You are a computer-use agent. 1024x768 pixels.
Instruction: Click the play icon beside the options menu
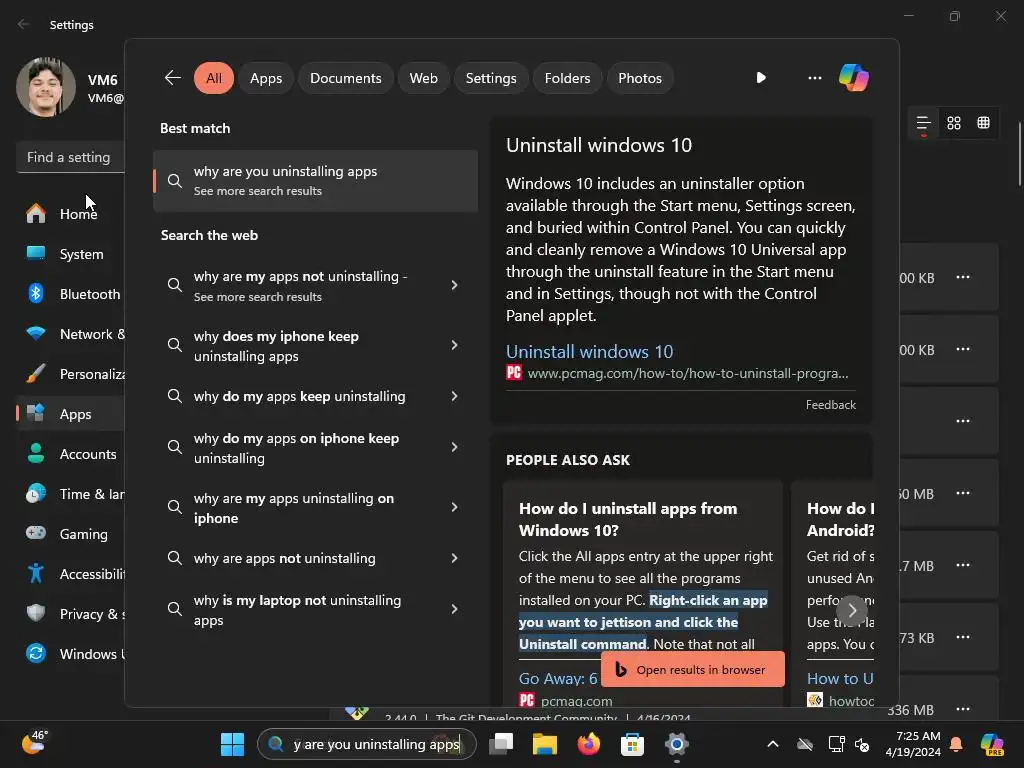point(761,78)
